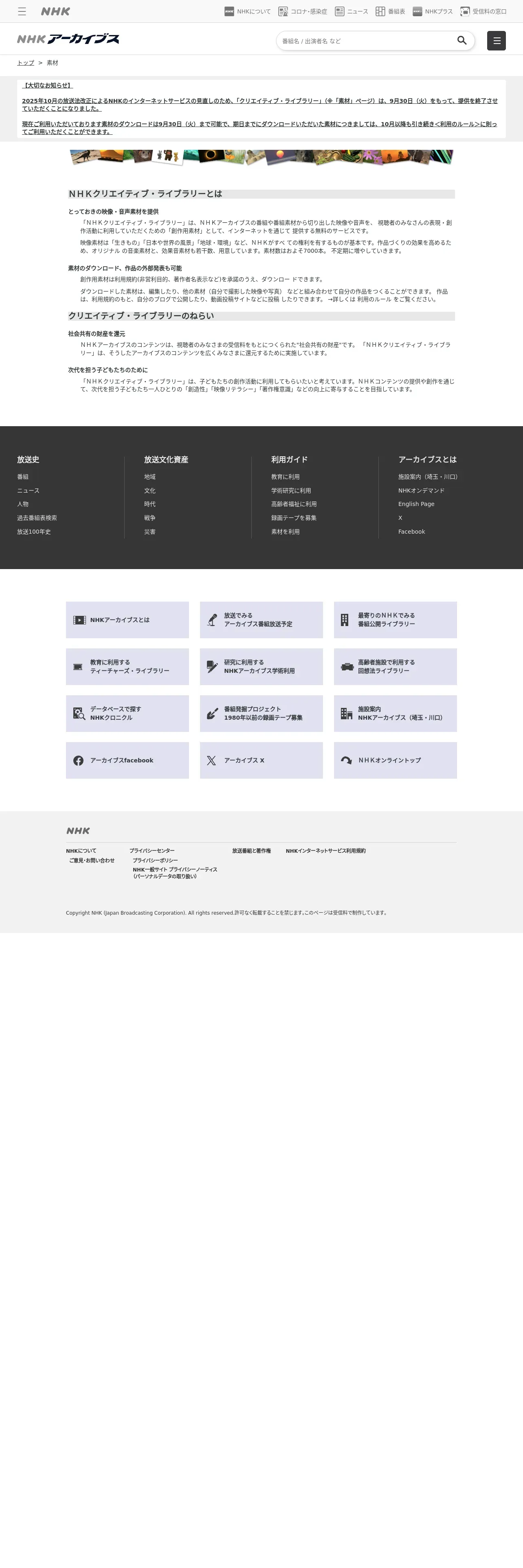Click the film icon on NHKアーカイブスとは tile
Image resolution: width=523 pixels, height=1568 pixels.
pyautogui.click(x=79, y=620)
